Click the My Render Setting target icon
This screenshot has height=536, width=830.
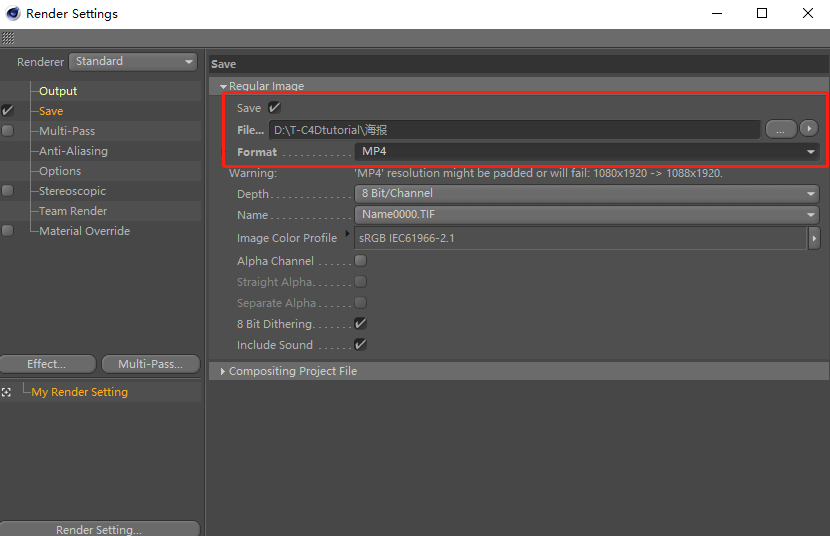pyautogui.click(x=8, y=392)
